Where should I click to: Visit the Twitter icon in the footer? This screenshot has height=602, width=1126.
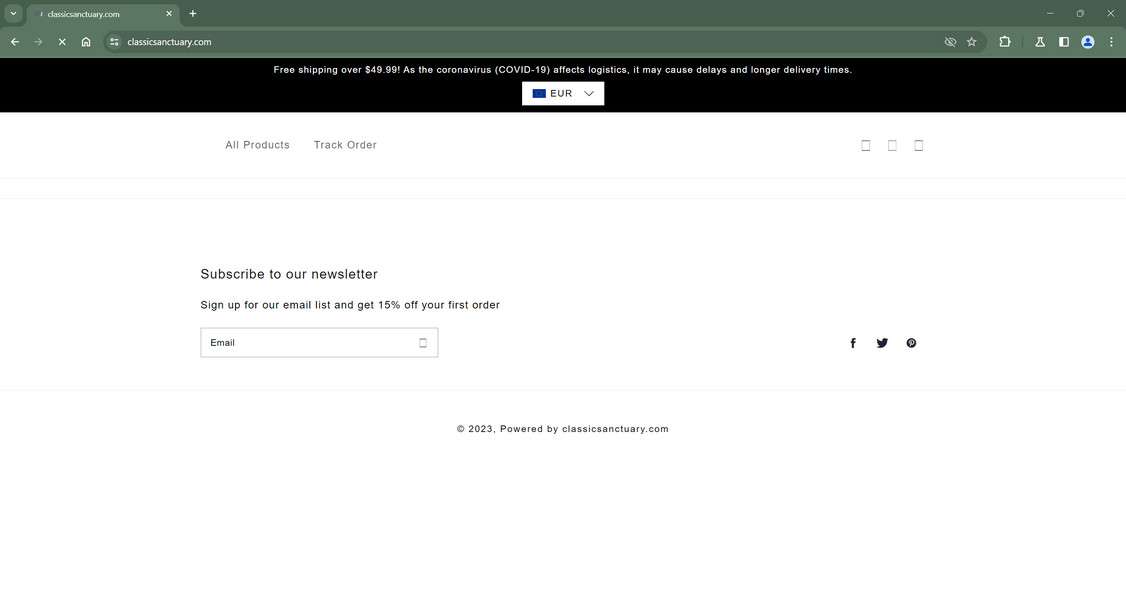click(x=882, y=343)
